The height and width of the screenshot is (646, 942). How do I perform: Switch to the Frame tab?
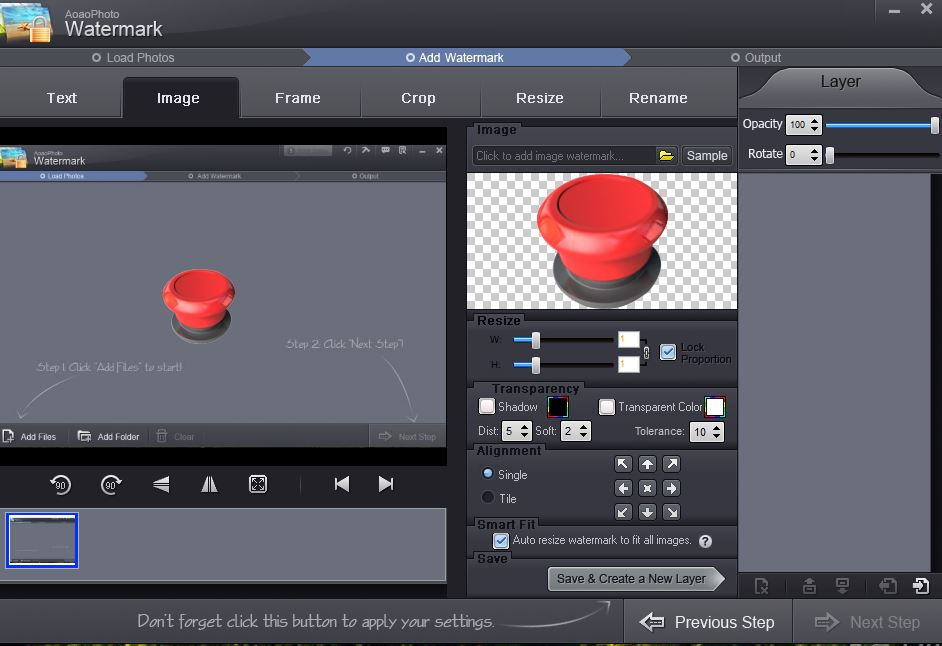pos(298,98)
